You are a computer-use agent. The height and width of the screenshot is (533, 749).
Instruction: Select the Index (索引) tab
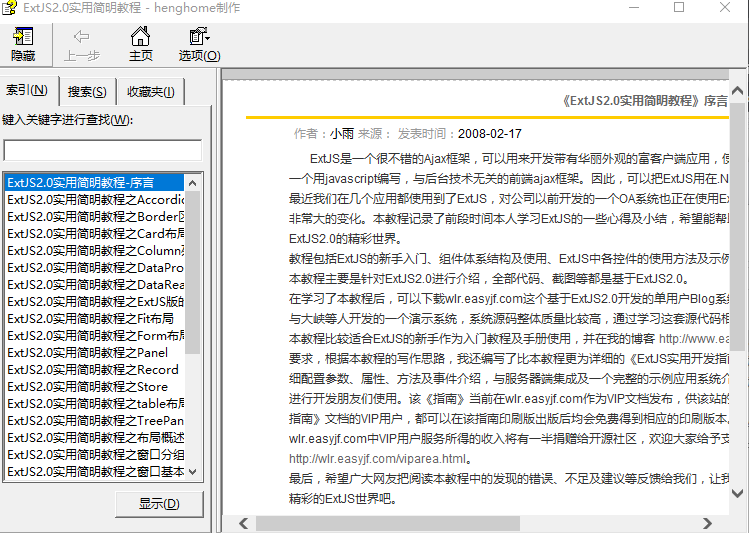tap(27, 91)
